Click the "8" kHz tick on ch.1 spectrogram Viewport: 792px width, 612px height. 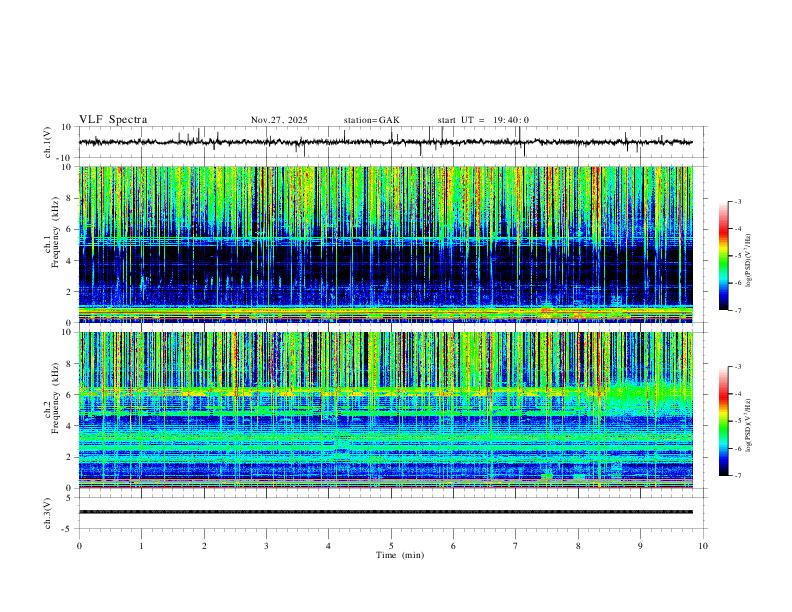(69, 198)
